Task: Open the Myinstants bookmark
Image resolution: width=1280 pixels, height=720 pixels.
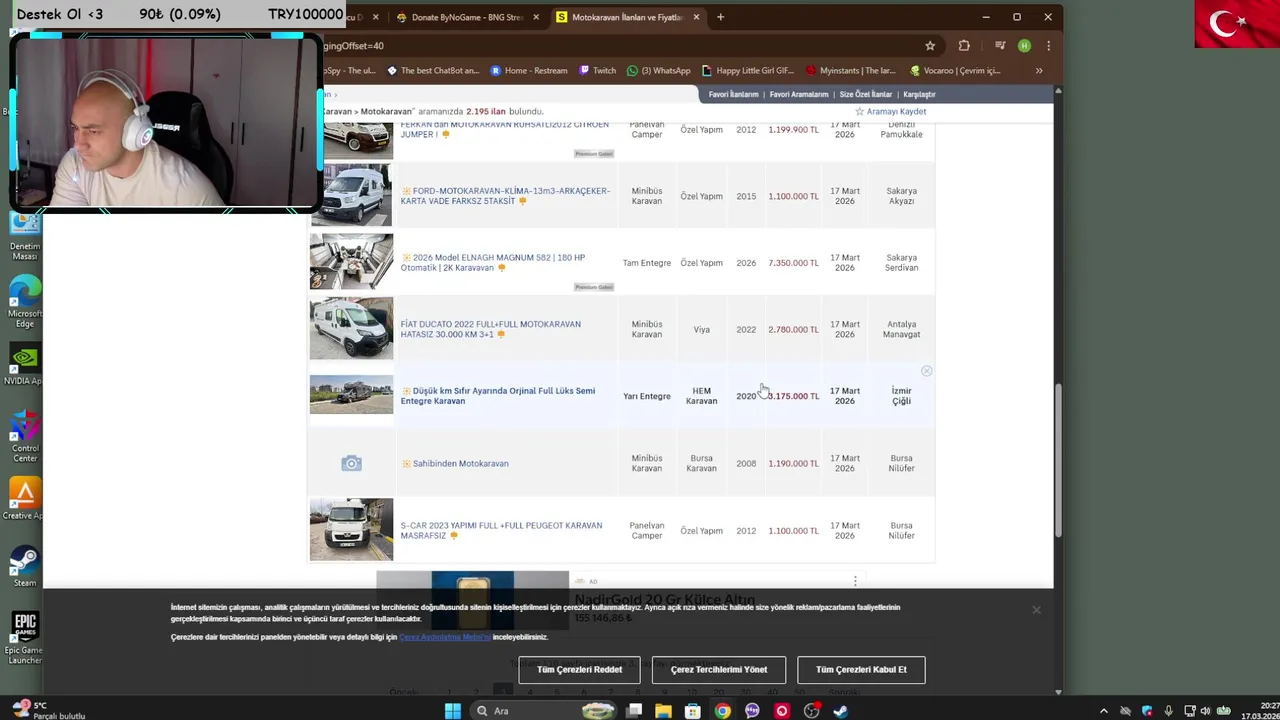Action: point(850,71)
